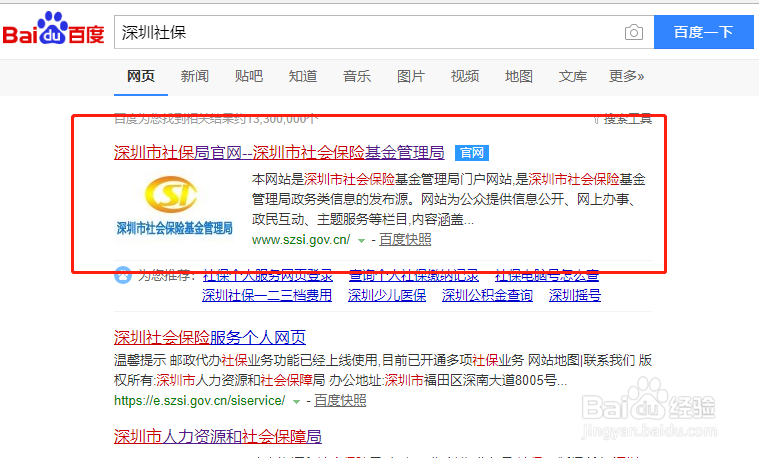
Task: Open the 音乐 tab
Action: [x=357, y=76]
